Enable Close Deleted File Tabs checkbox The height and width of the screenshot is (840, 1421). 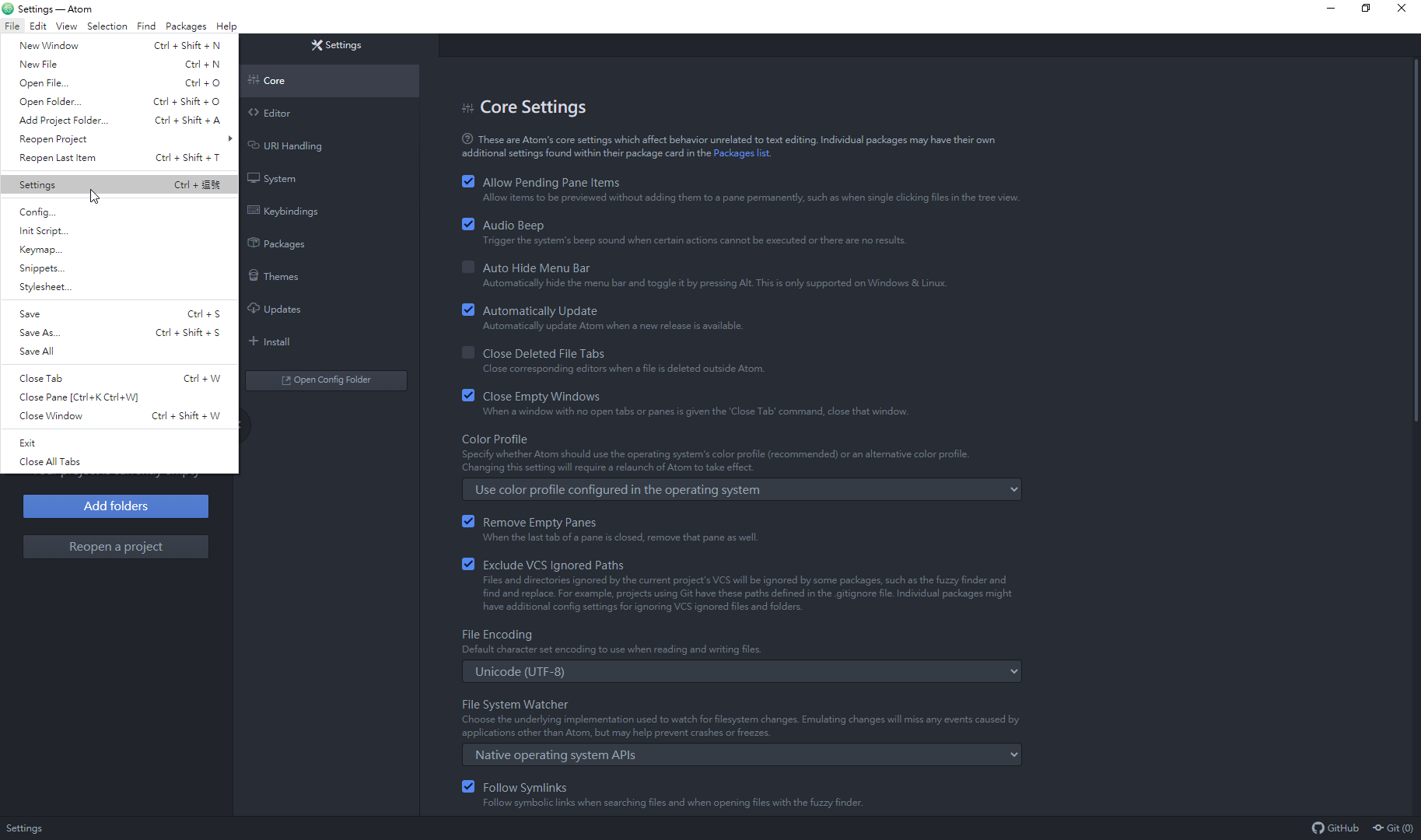[x=468, y=352]
